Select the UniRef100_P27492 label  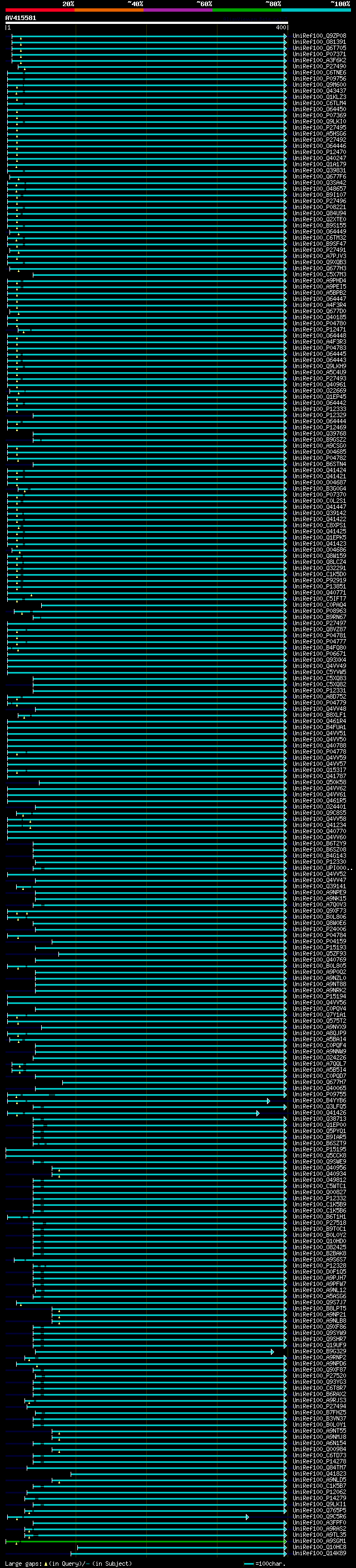coord(319,140)
